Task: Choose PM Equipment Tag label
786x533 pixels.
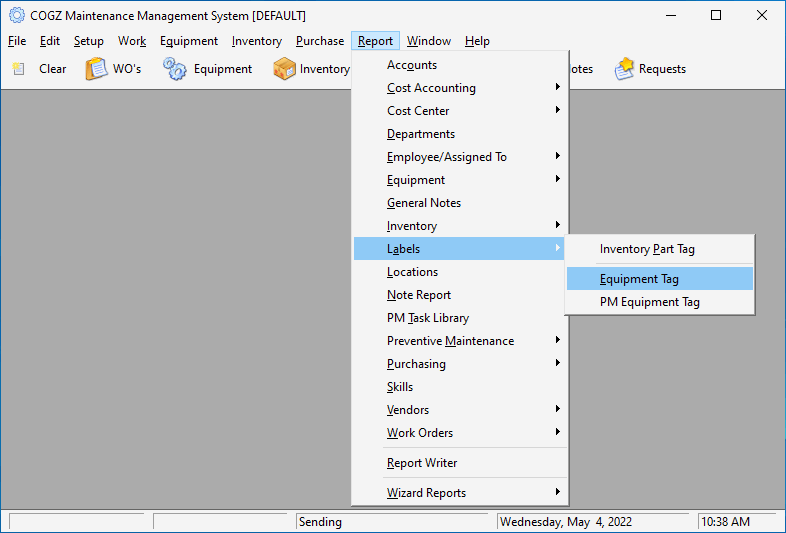Action: pyautogui.click(x=660, y=302)
